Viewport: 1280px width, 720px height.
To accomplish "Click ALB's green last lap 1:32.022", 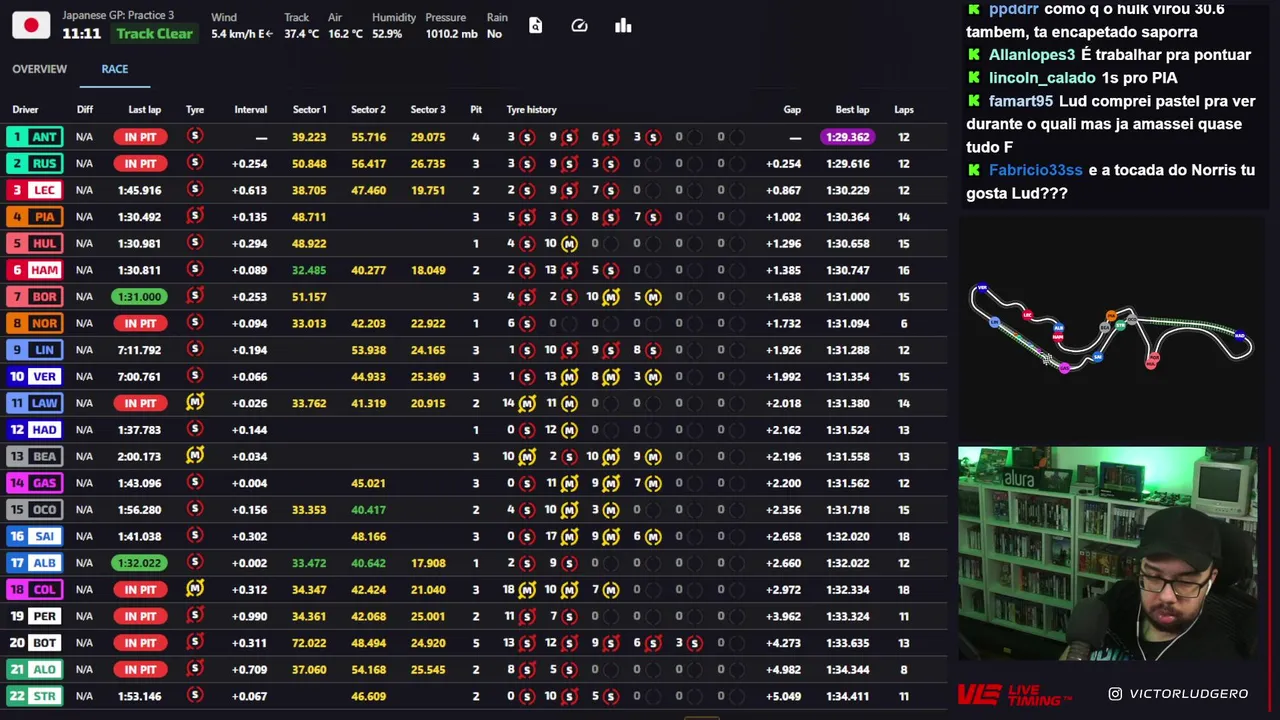I will click(139, 563).
